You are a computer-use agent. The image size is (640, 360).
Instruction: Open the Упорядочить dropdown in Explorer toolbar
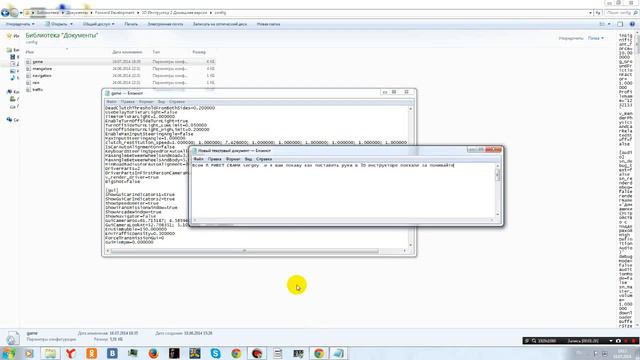(20, 24)
